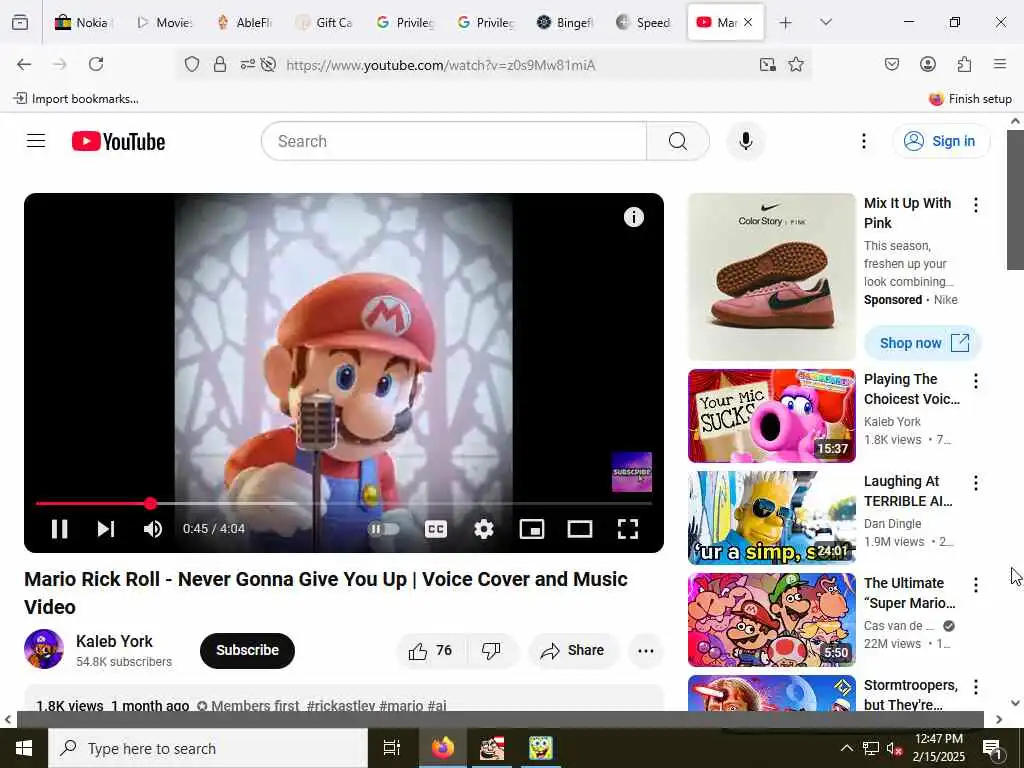Expand the list all tabs chevron
The width and height of the screenshot is (1024, 768).
click(826, 22)
